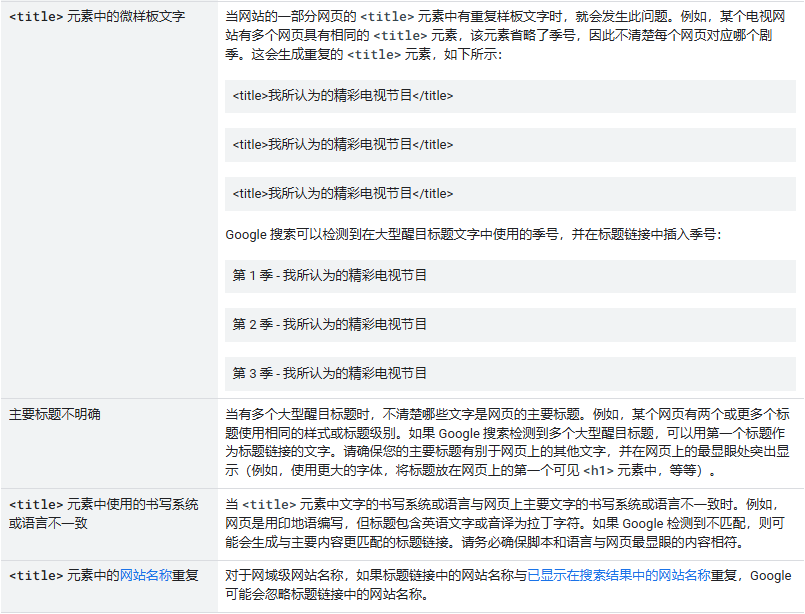Click paragraph starting with 对于网域级网站名称

[508, 585]
